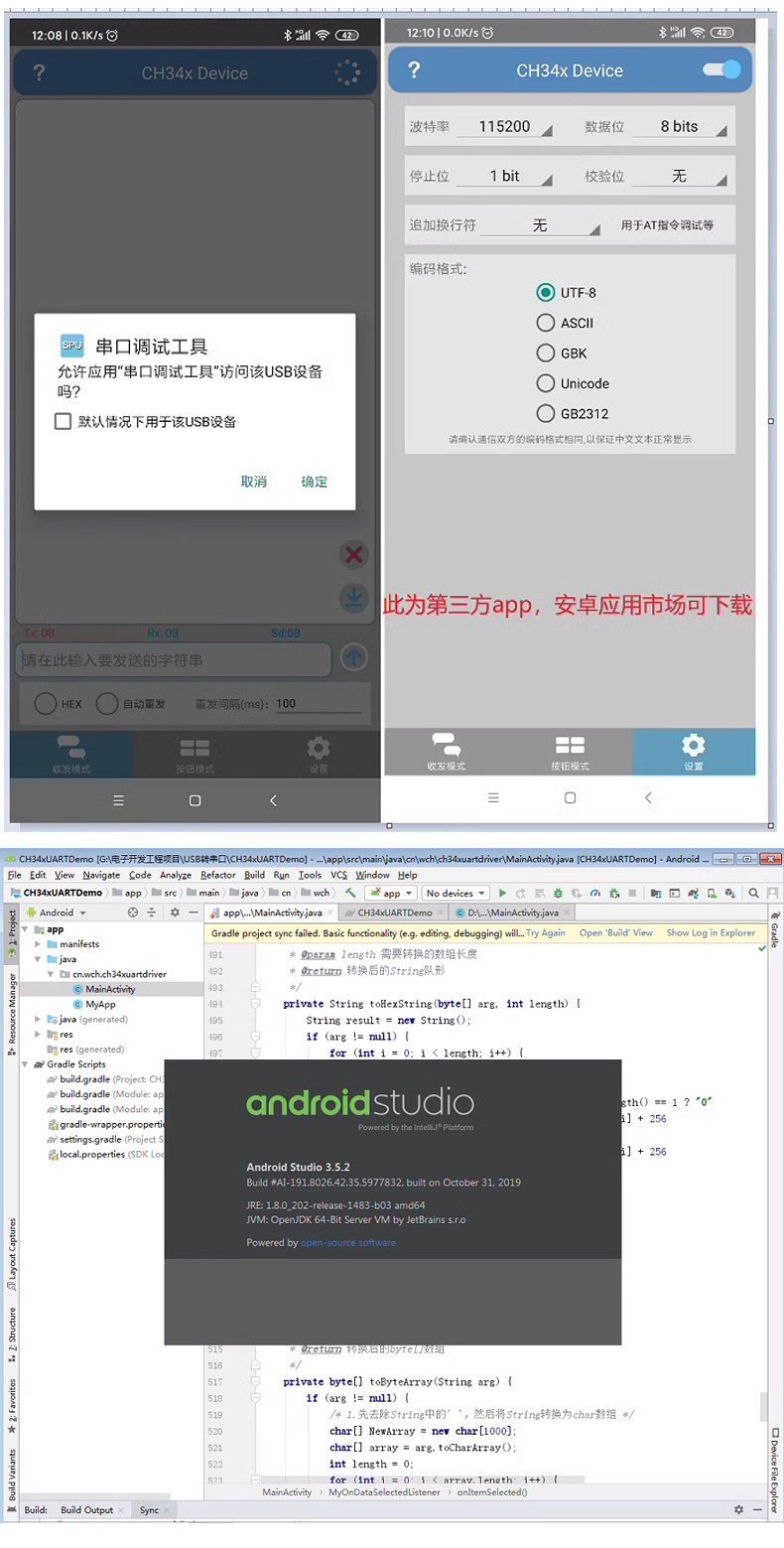Image resolution: width=784 pixels, height=1548 pixels.
Task: Select the HEX radio option
Action: [x=45, y=703]
